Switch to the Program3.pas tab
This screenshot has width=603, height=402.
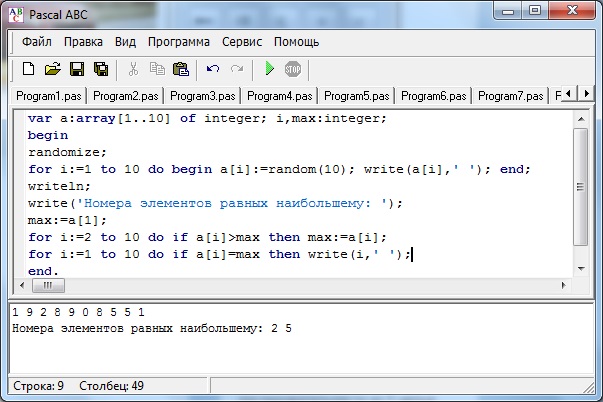(200, 96)
